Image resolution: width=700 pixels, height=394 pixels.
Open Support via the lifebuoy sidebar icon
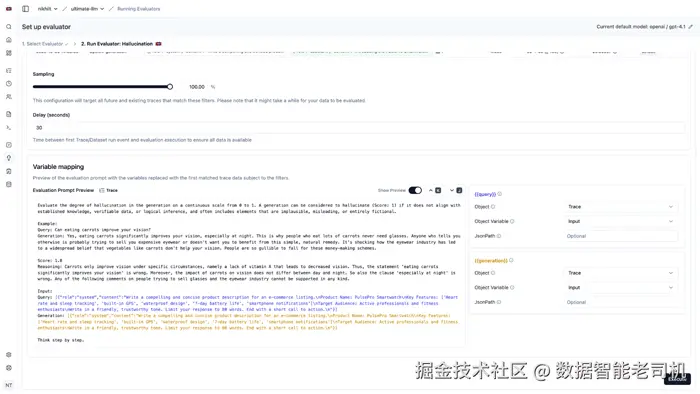(x=8, y=368)
